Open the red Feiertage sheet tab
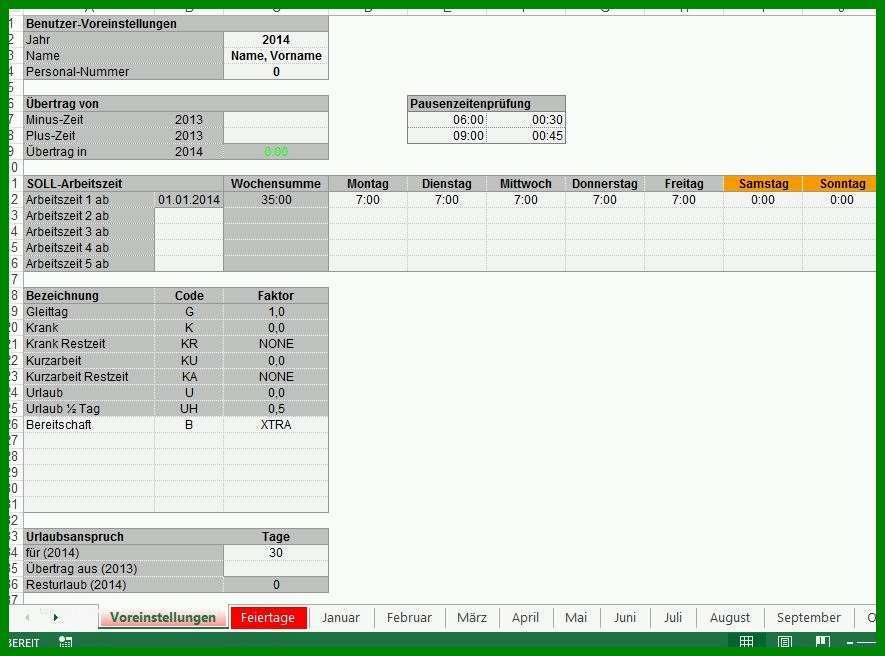The width and height of the screenshot is (885, 656). (268, 618)
